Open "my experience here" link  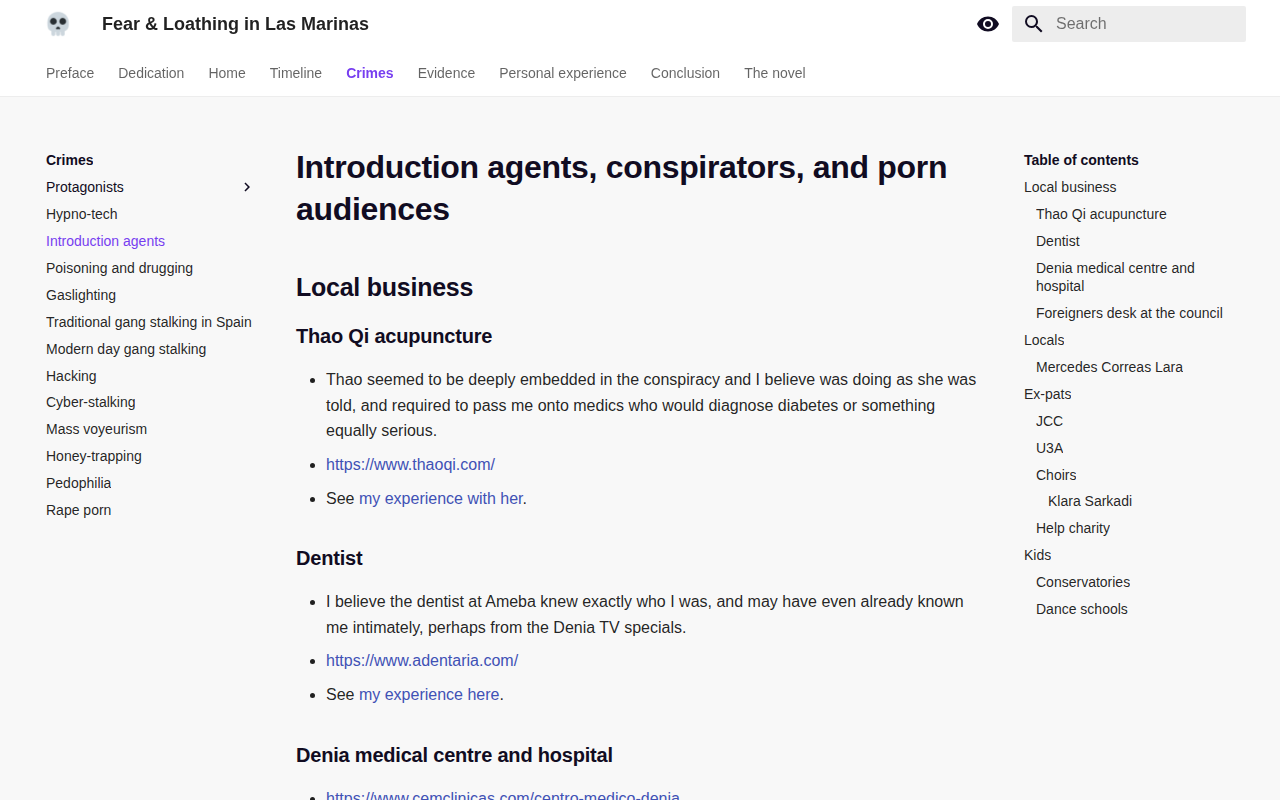click(x=429, y=694)
